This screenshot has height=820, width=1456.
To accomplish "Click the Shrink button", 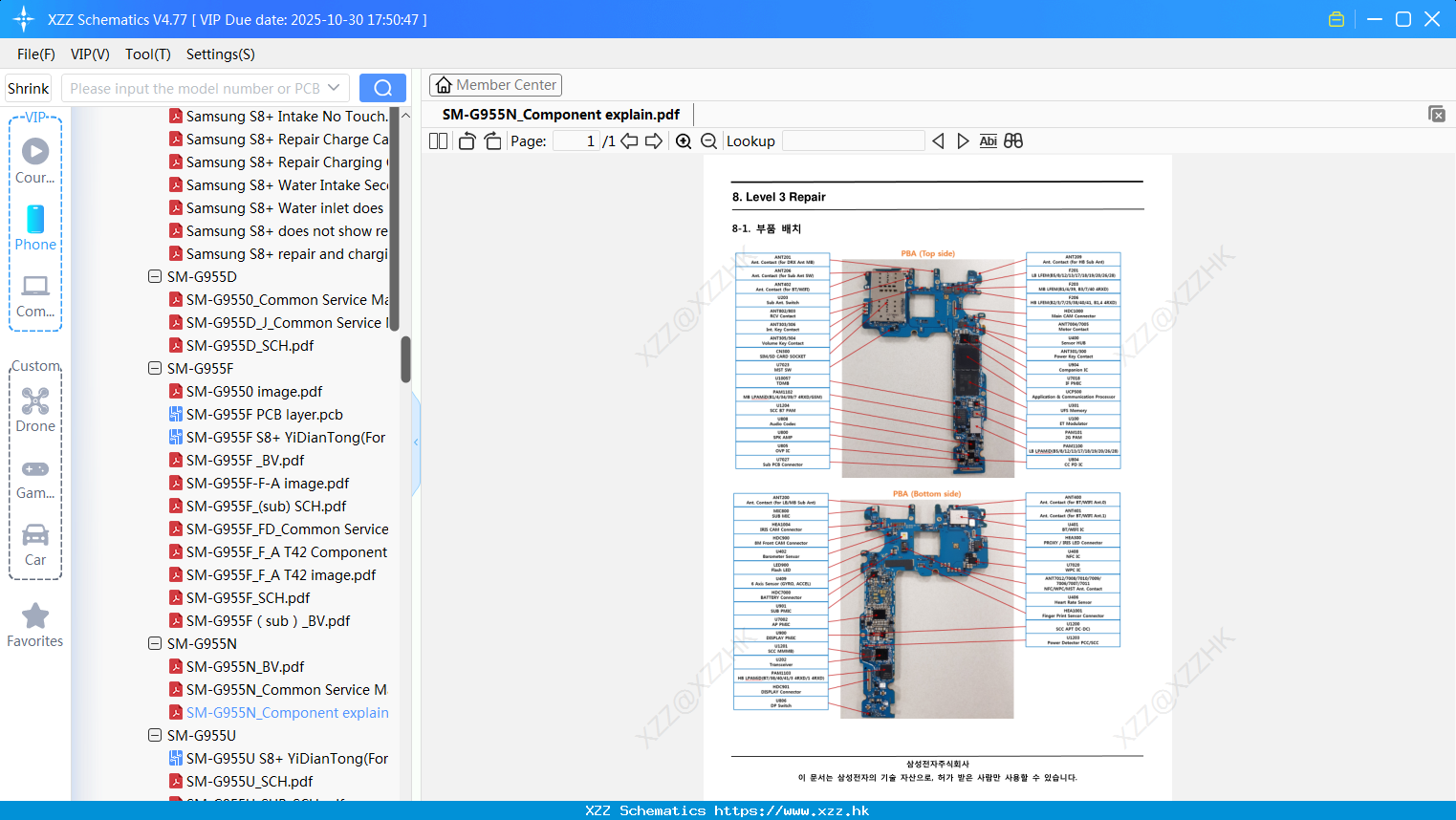I will [29, 88].
